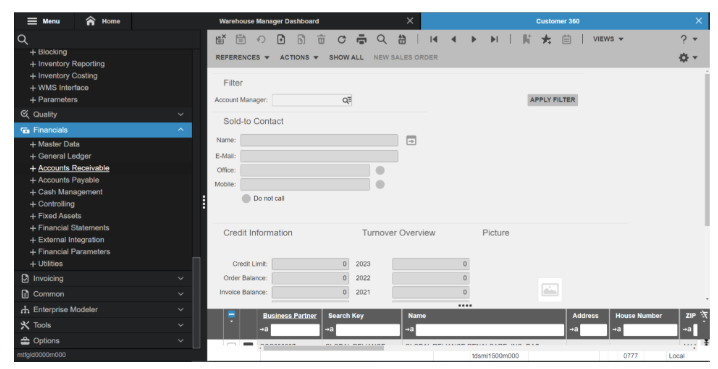The width and height of the screenshot is (718, 369).
Task: Open Accounts Receivable in the menu tree
Action: tap(74, 168)
